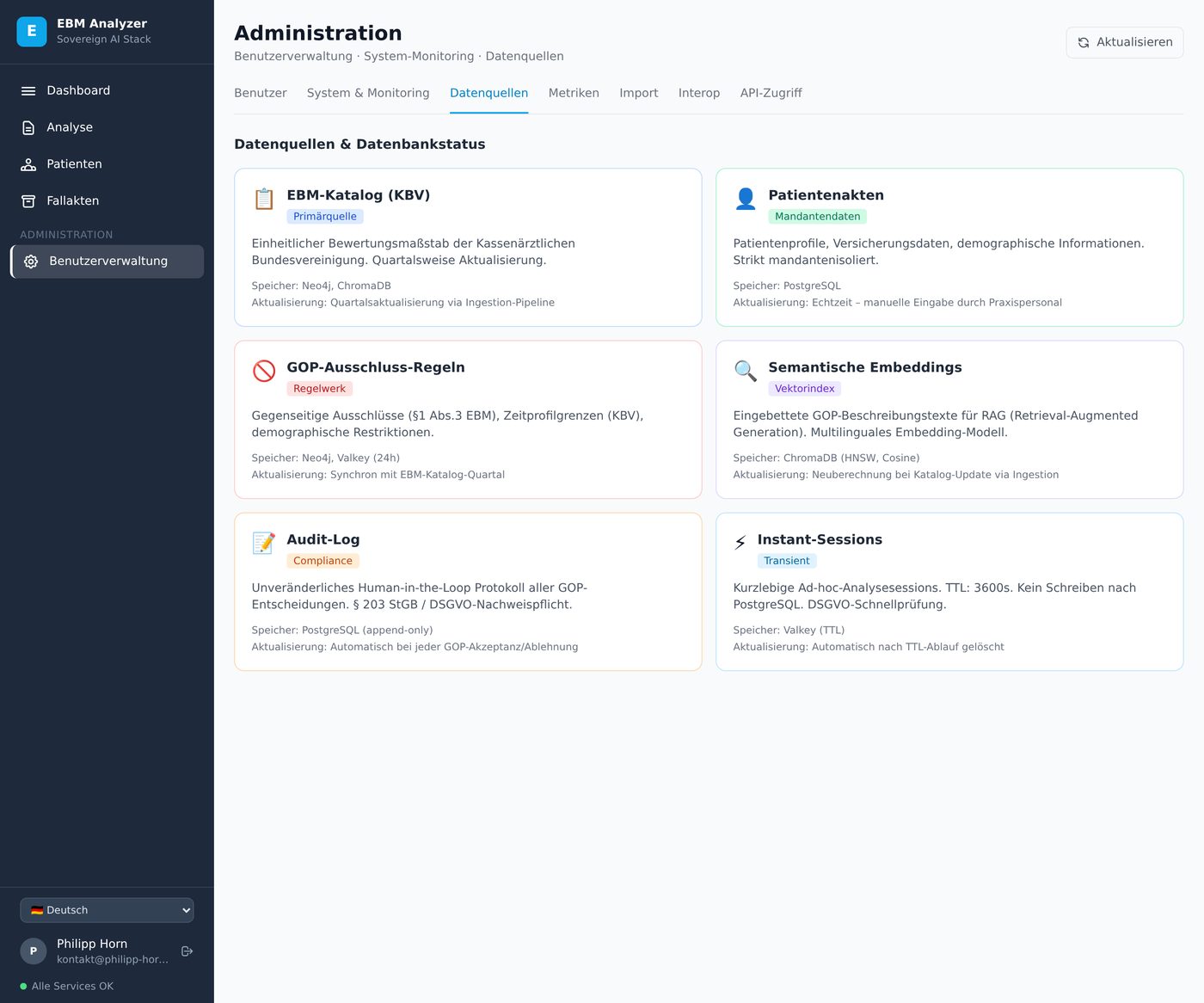Click the EBM-Katalog (KBV) card title
1204x1003 pixels.
click(x=359, y=195)
